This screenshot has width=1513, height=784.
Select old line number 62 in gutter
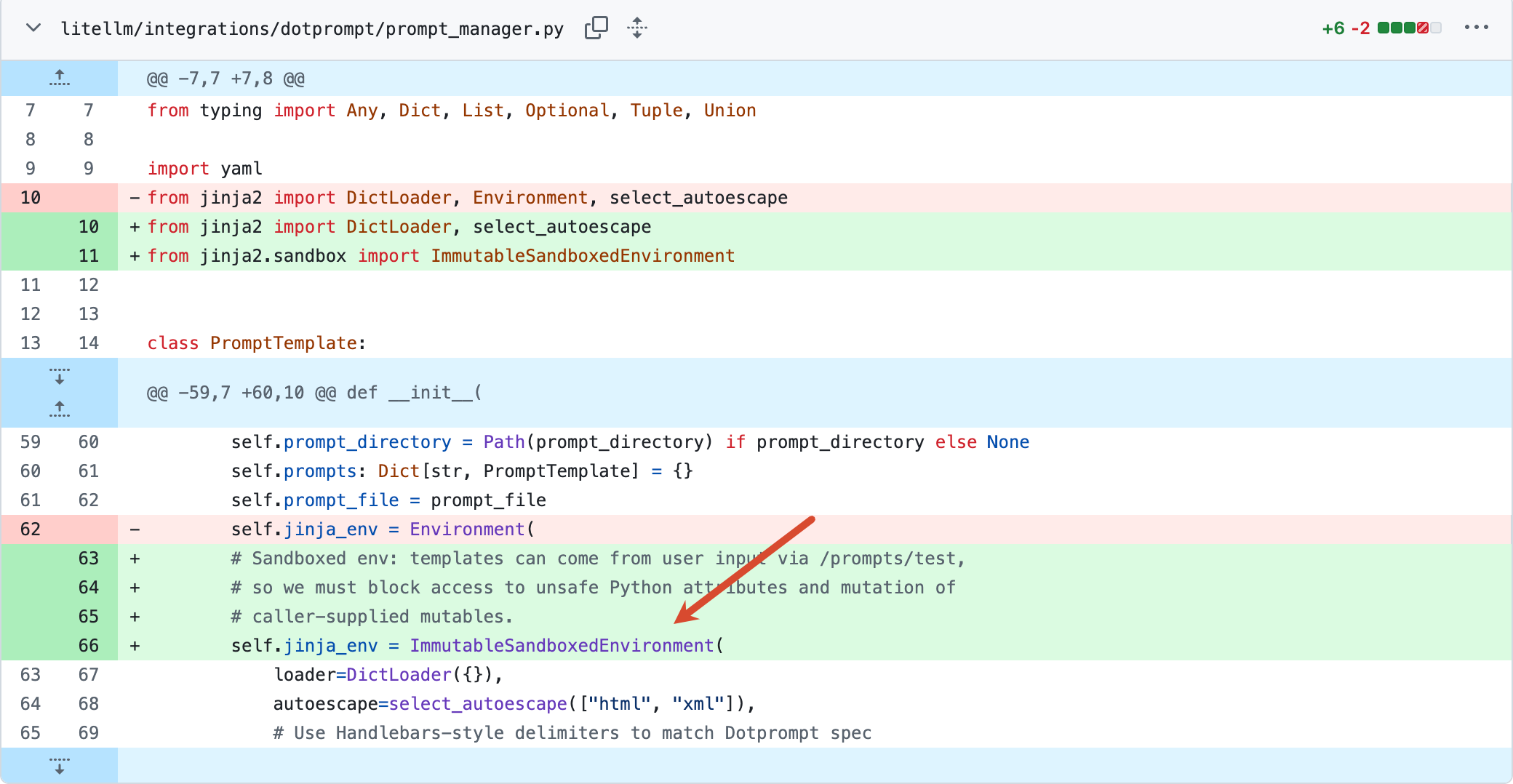31,529
